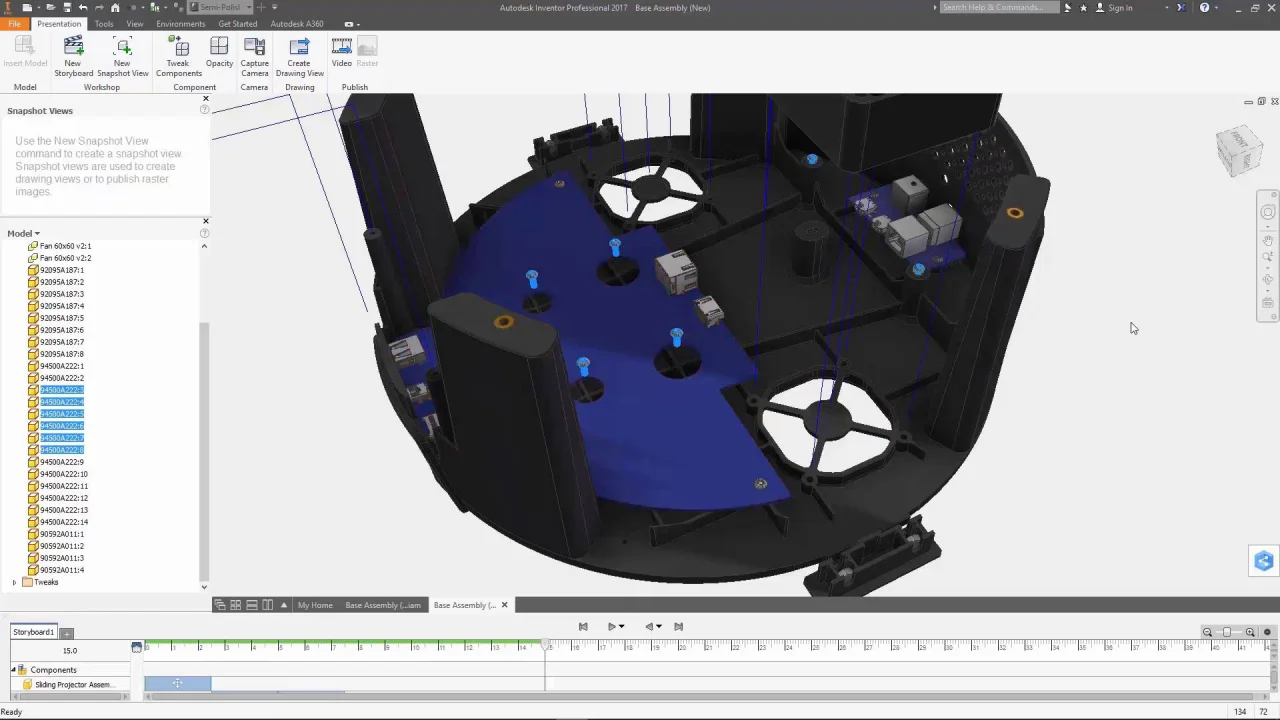Click the cascade windows icon
Viewport: 1280px width, 720px height.
click(220, 605)
